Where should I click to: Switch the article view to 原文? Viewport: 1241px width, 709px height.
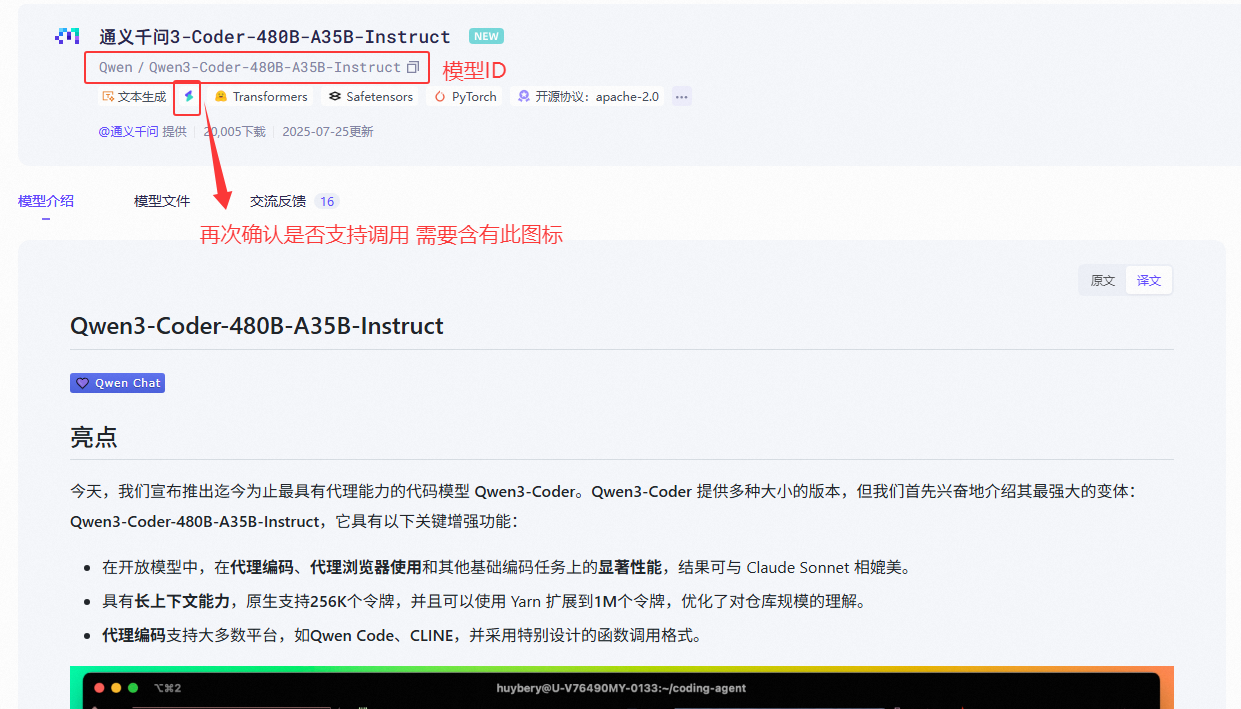click(1102, 280)
